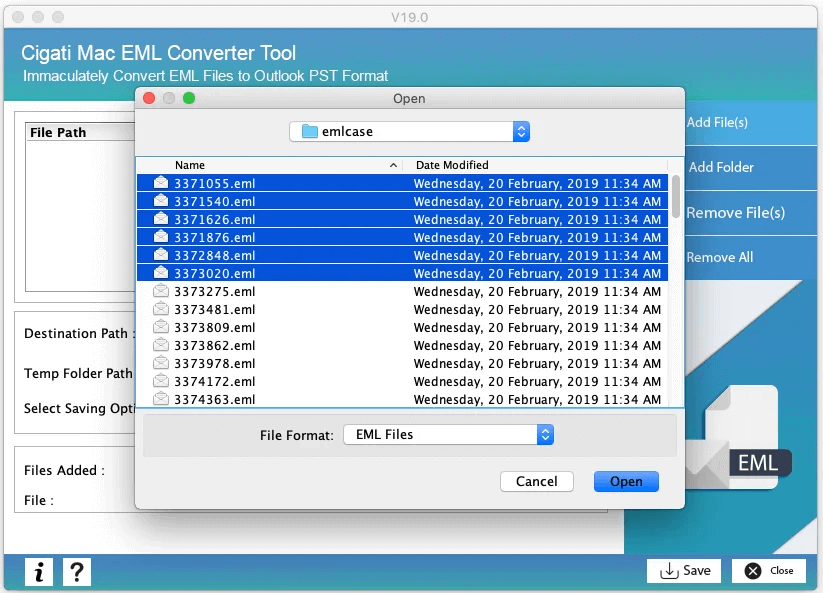Select file name 3373481.eml
The width and height of the screenshot is (823, 593).
click(x=215, y=310)
